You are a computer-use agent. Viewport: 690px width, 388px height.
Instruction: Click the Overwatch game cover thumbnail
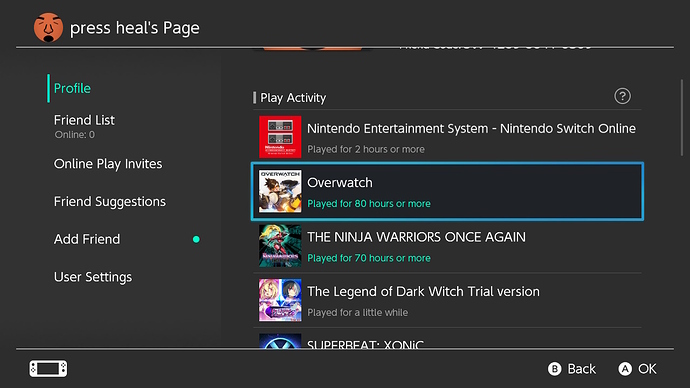pos(280,191)
